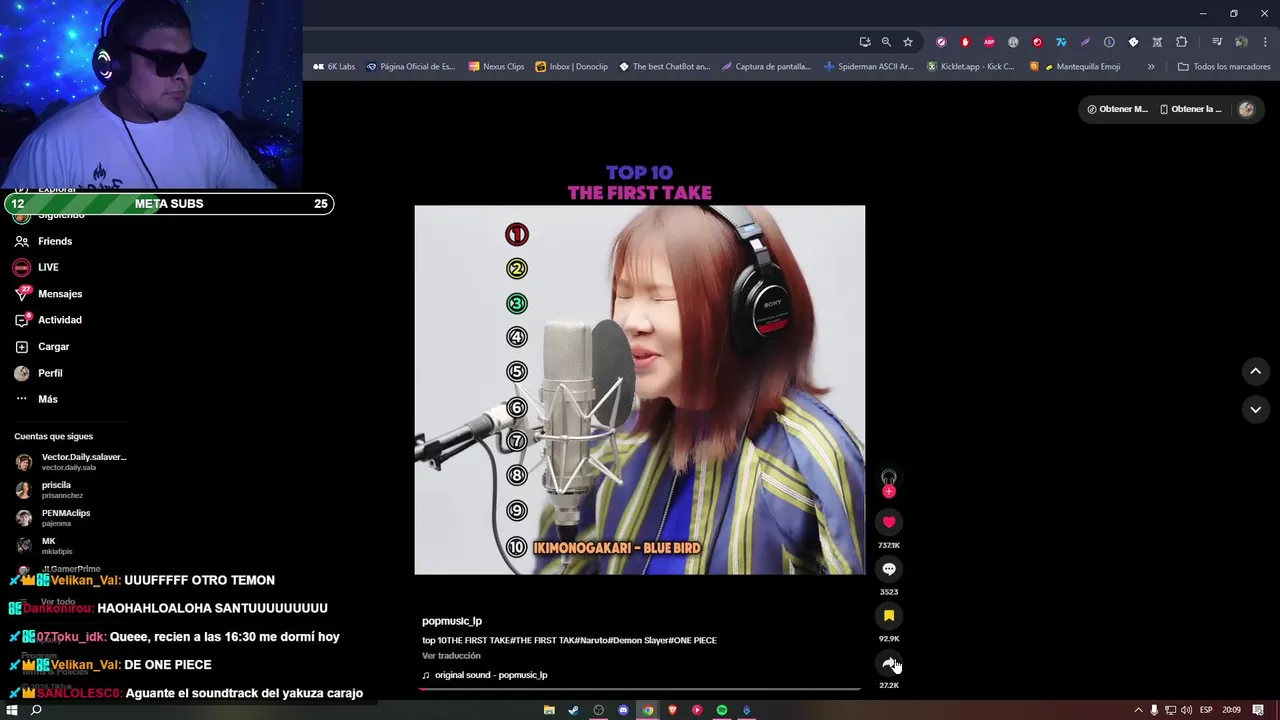Click the video player to pause
The image size is (1280, 720).
tap(640, 390)
